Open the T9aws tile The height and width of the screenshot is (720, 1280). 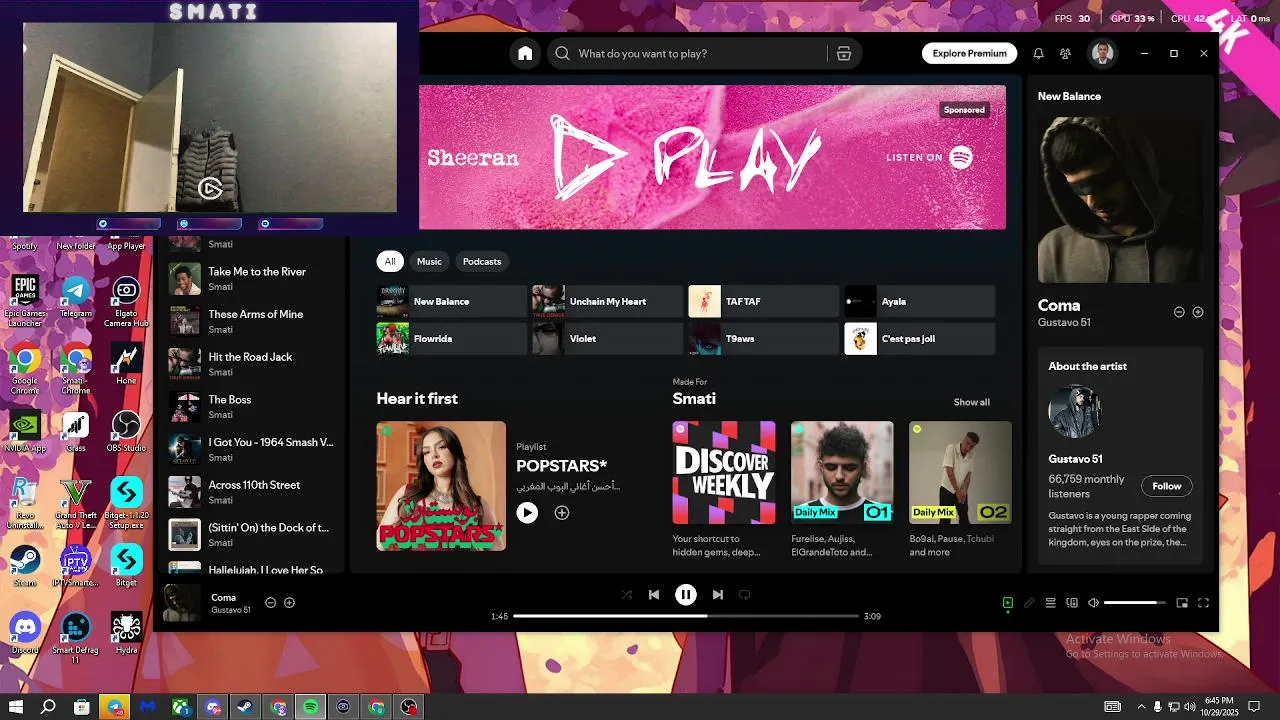coord(763,339)
